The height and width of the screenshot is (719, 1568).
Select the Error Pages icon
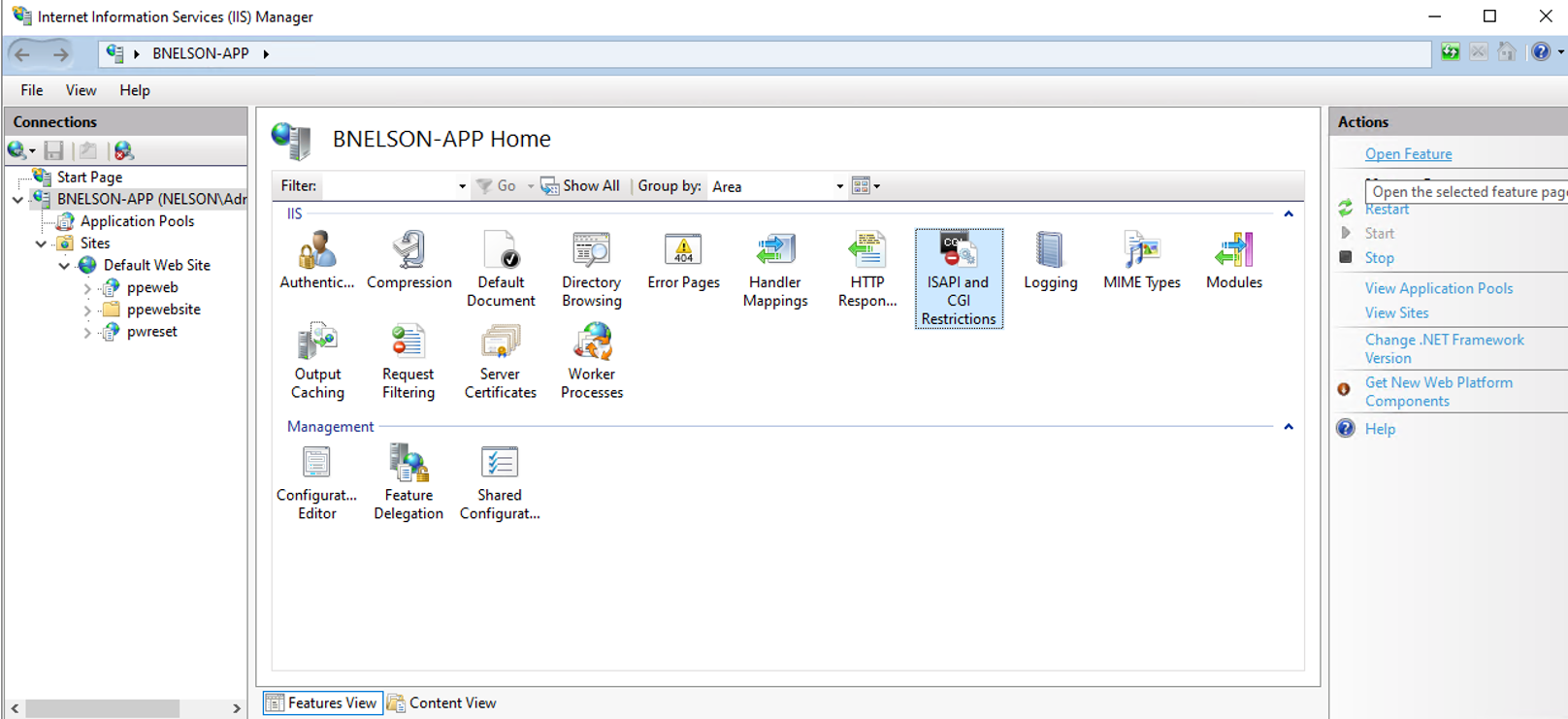click(683, 260)
